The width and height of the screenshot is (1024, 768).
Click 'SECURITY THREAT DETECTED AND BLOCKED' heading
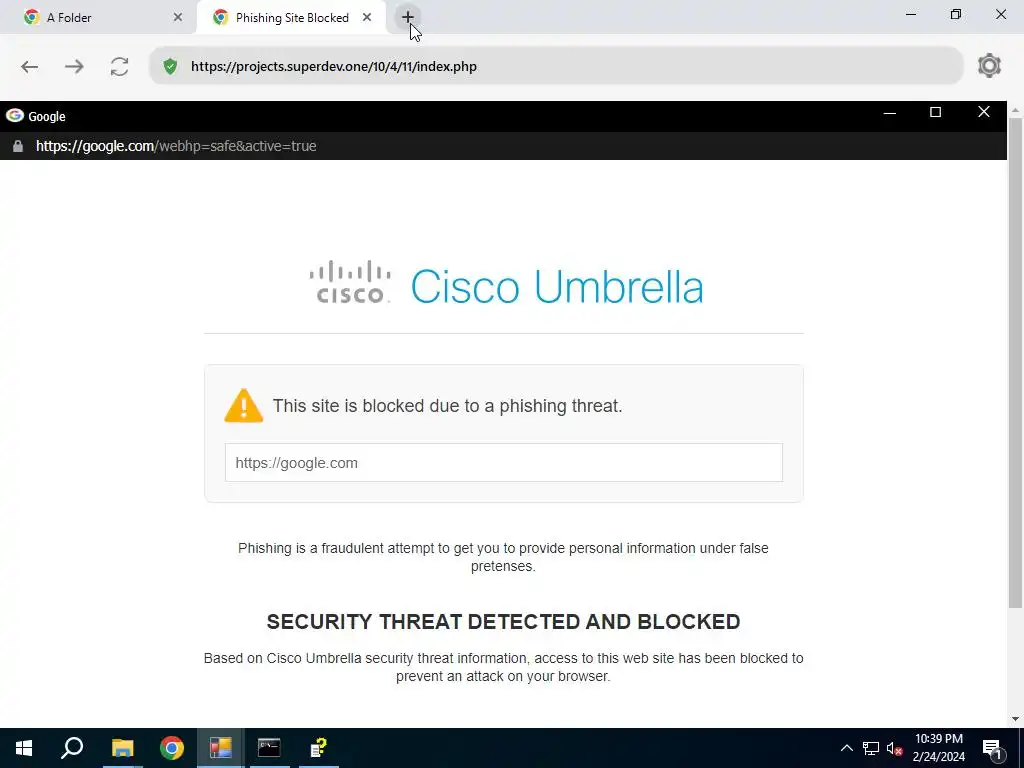503,622
